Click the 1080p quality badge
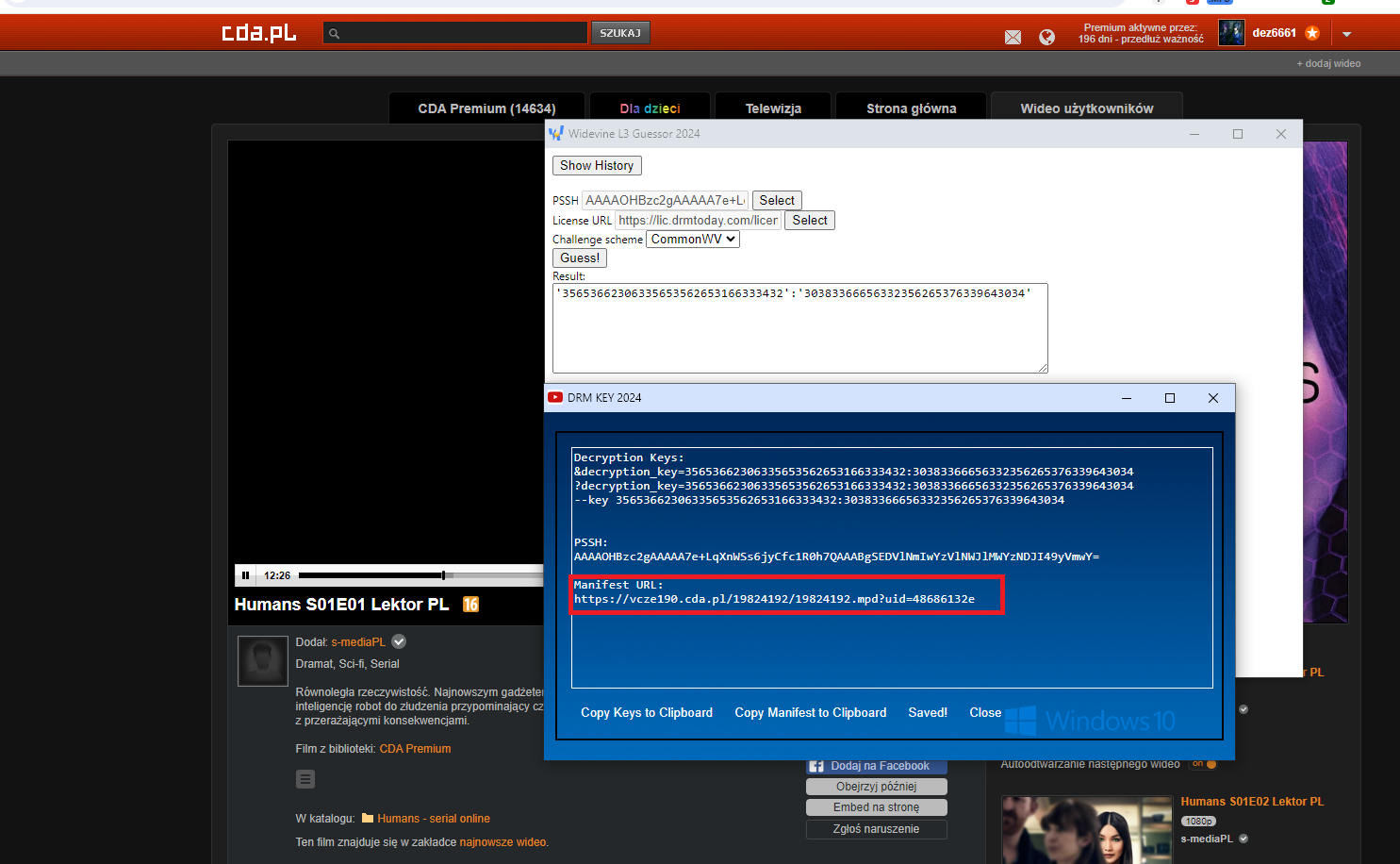 tap(1198, 822)
